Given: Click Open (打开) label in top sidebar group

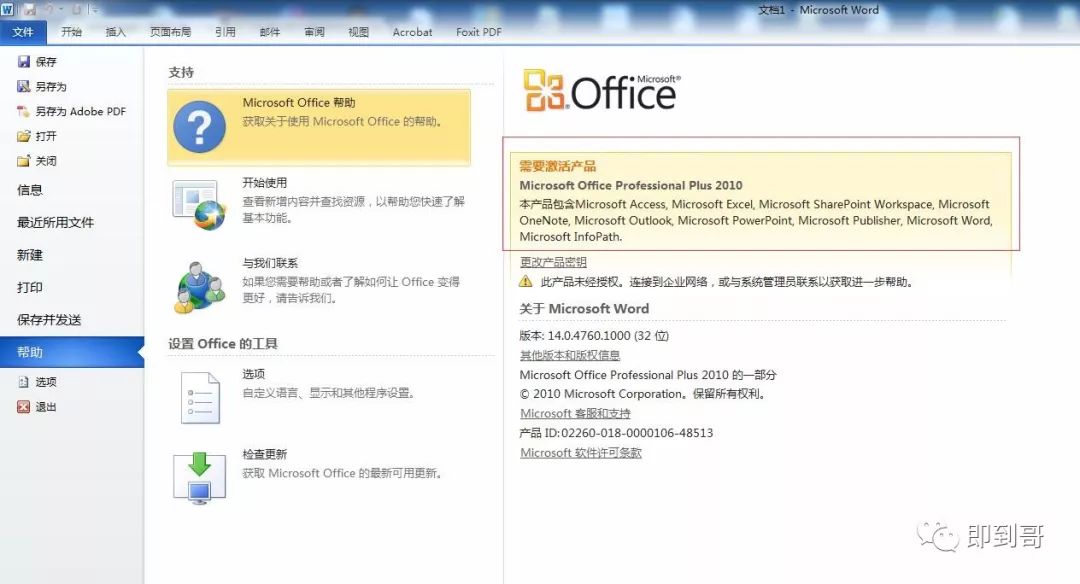Looking at the screenshot, I should pos(46,136).
